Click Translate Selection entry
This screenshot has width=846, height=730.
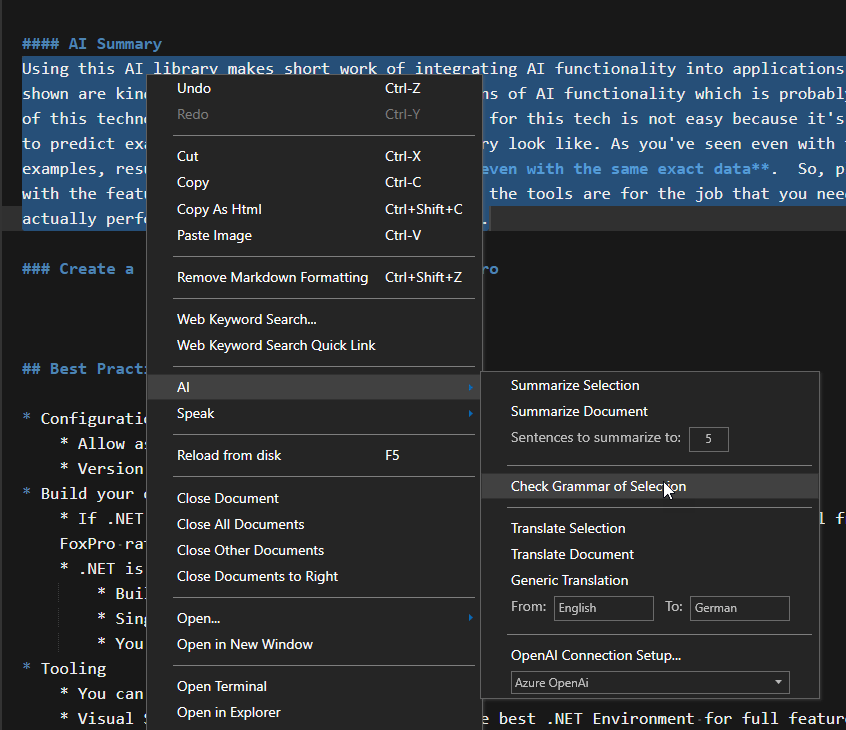(x=568, y=528)
